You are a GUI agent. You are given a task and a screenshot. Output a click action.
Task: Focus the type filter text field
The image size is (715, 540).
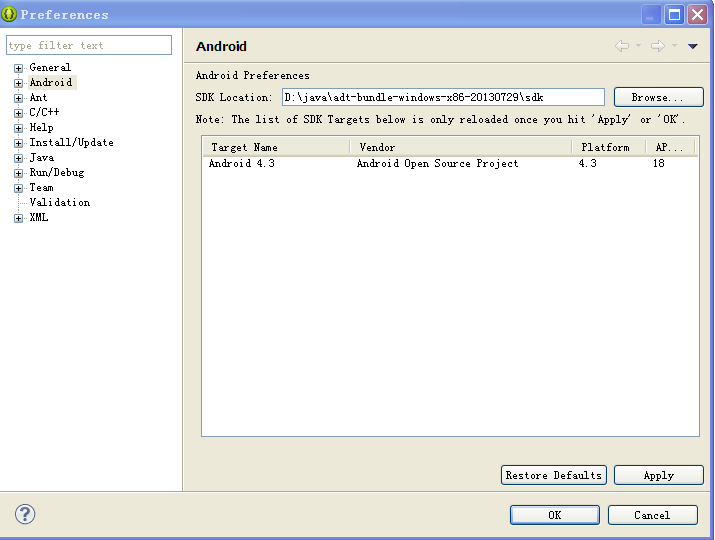pos(89,45)
